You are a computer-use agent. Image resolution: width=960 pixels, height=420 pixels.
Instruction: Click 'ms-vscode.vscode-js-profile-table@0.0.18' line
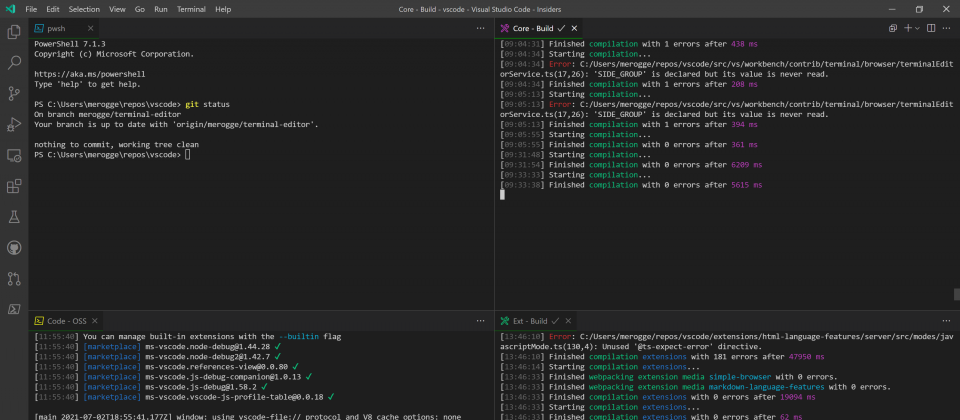pos(184,397)
